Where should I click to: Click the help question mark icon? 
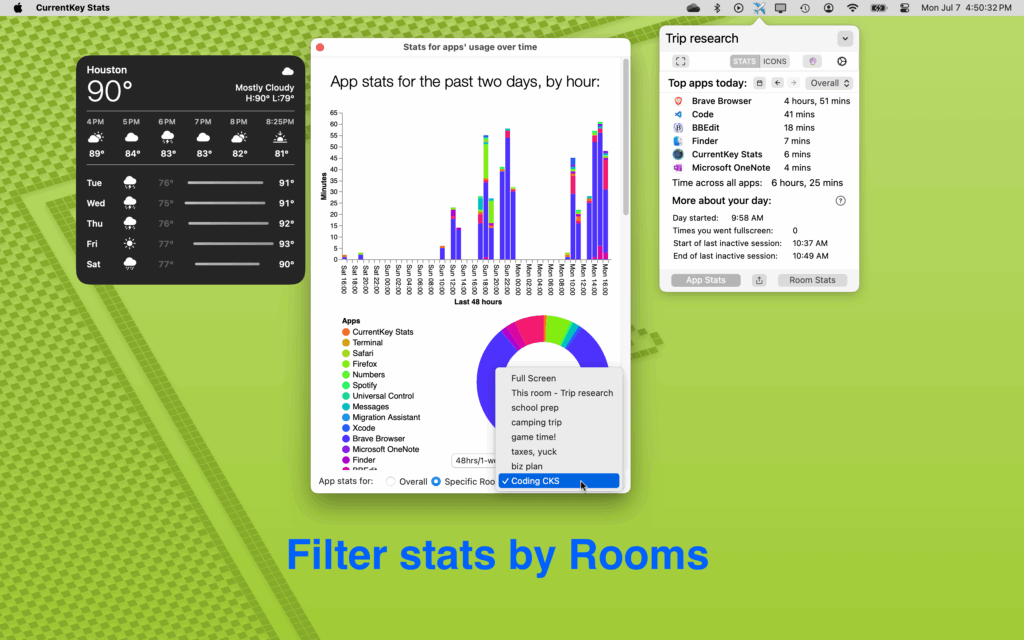pos(840,201)
